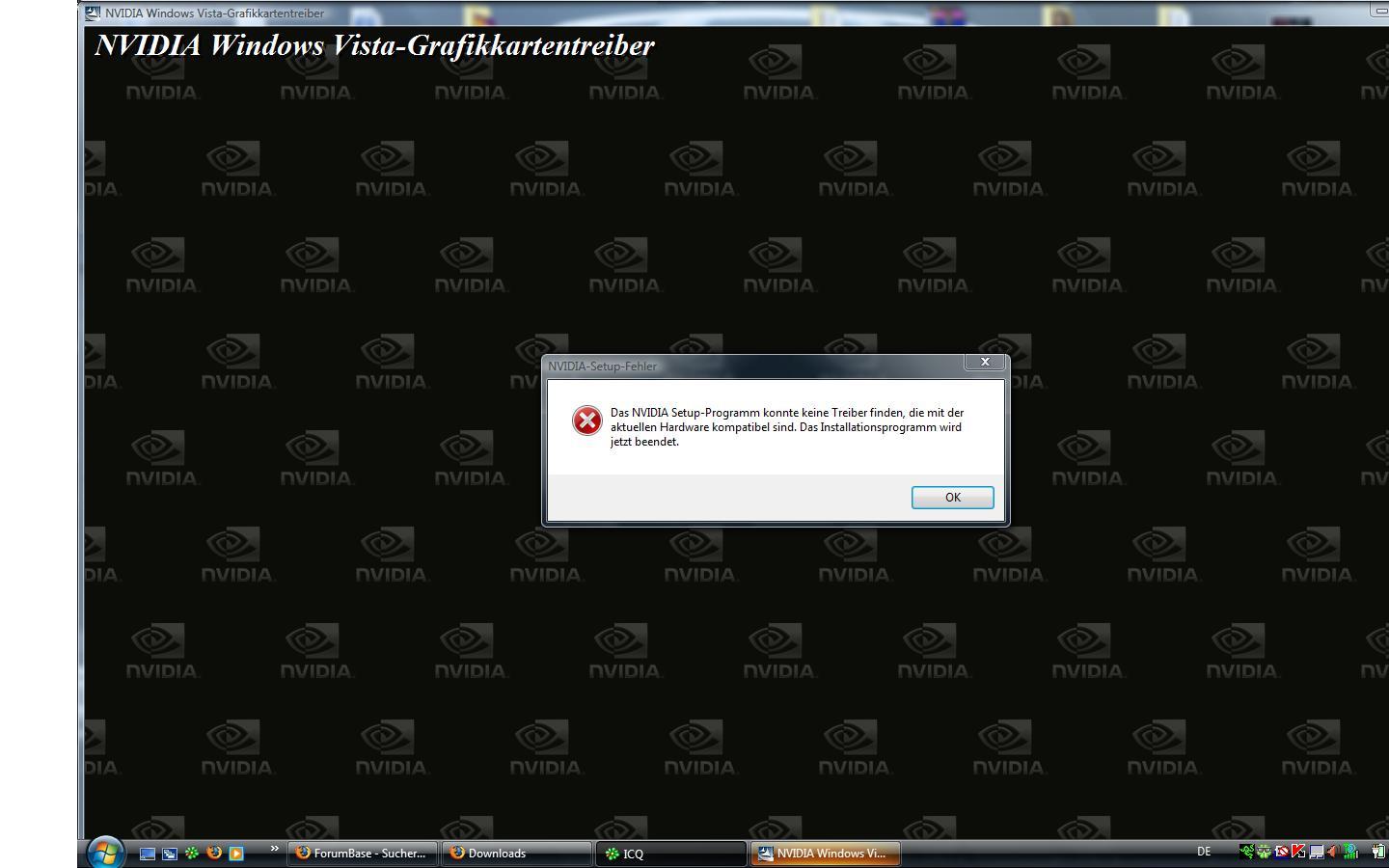Click the power plug battery tray icon
Screen dimensions: 1389x868
pos(1378,852)
